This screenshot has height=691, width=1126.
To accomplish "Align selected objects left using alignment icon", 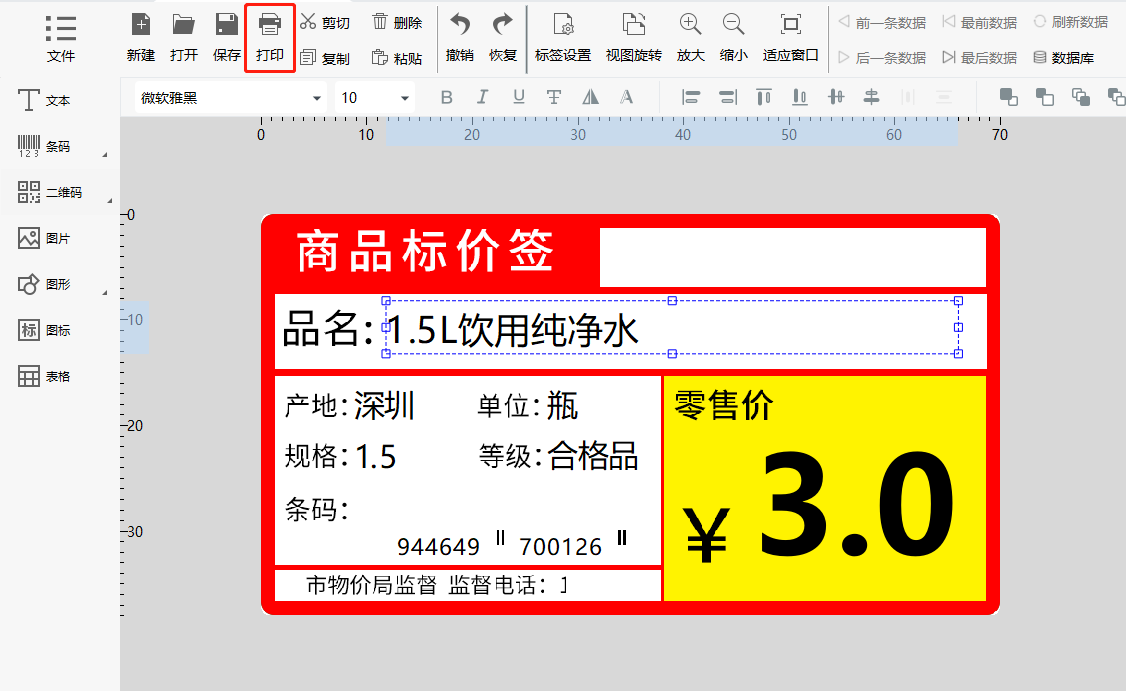I will click(x=689, y=97).
